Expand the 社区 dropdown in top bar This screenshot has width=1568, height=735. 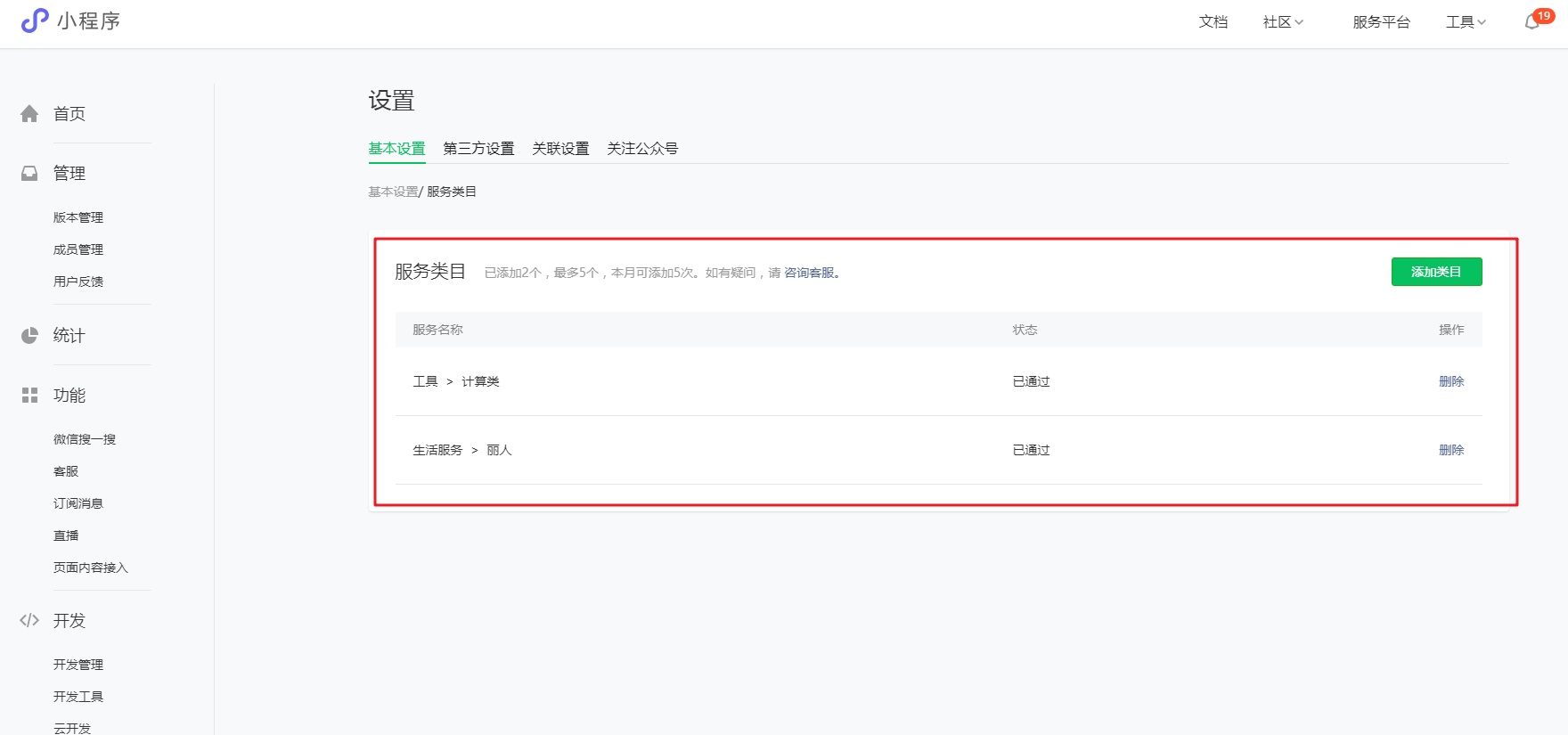1283,22
